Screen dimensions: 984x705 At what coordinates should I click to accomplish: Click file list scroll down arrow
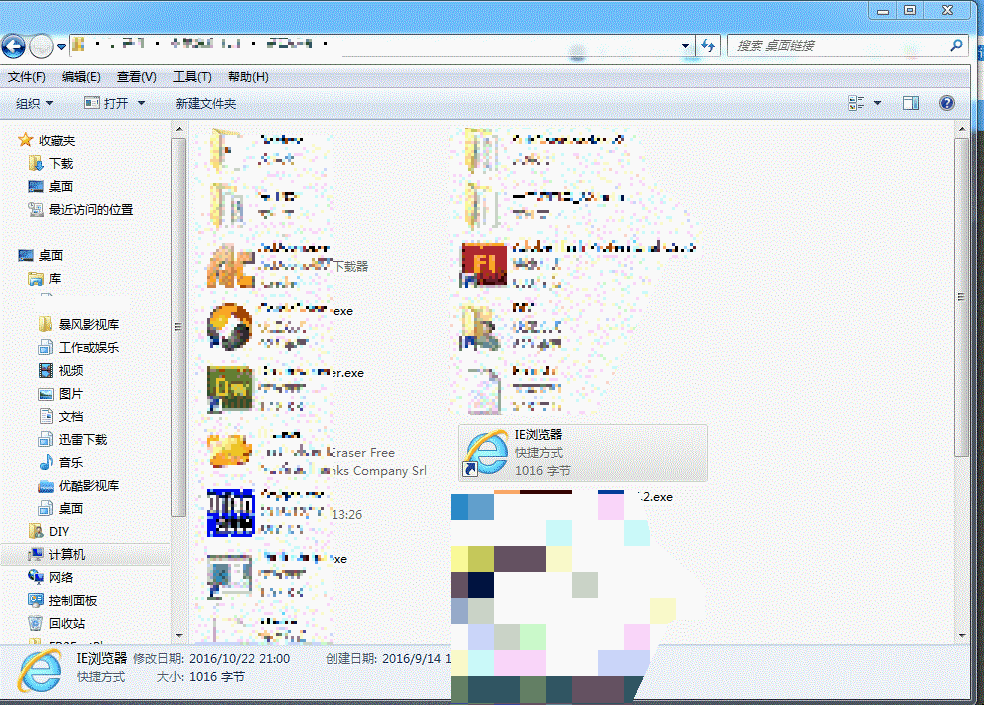coord(961,636)
